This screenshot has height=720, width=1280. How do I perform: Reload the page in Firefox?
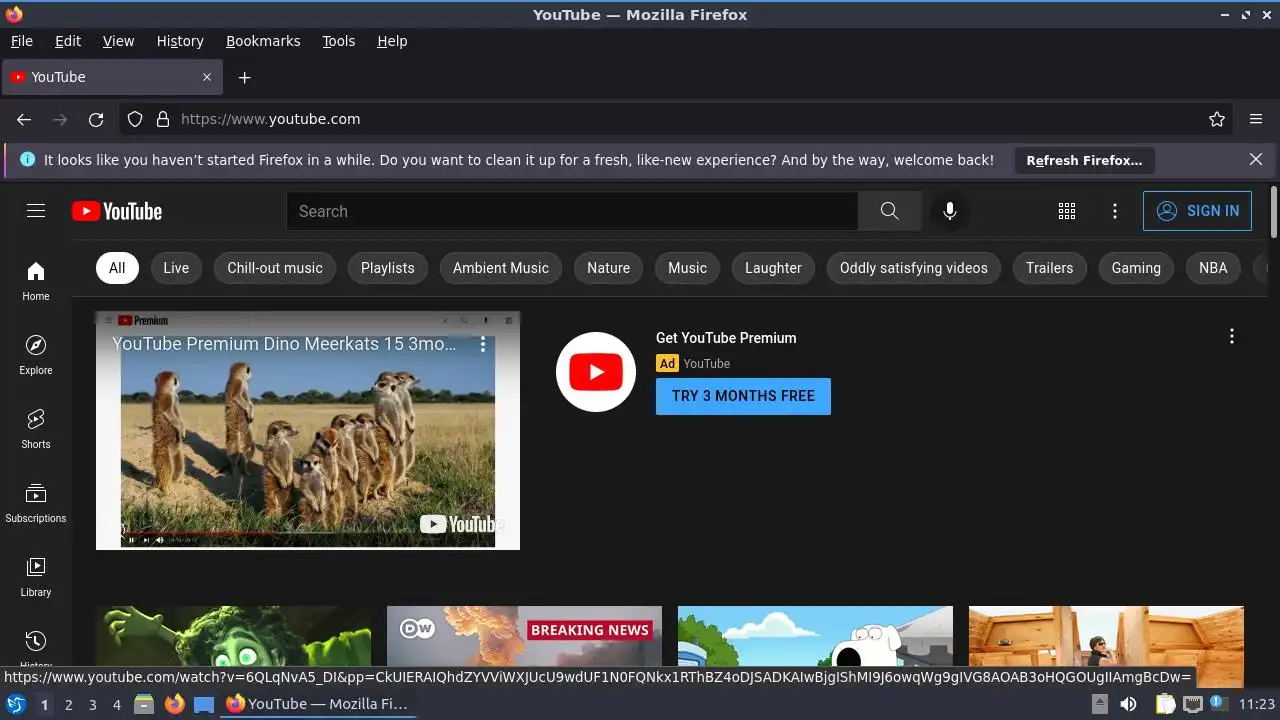[96, 119]
